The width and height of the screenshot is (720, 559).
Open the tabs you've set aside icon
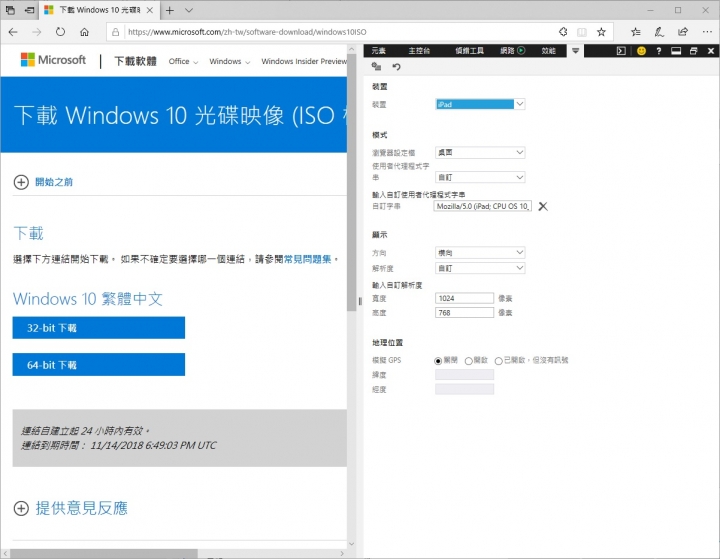click(10, 10)
